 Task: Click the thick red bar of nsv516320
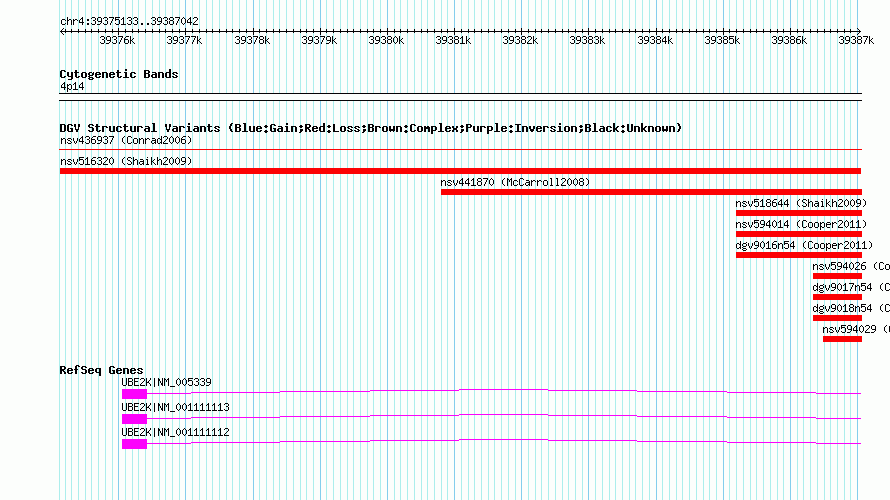(460, 171)
